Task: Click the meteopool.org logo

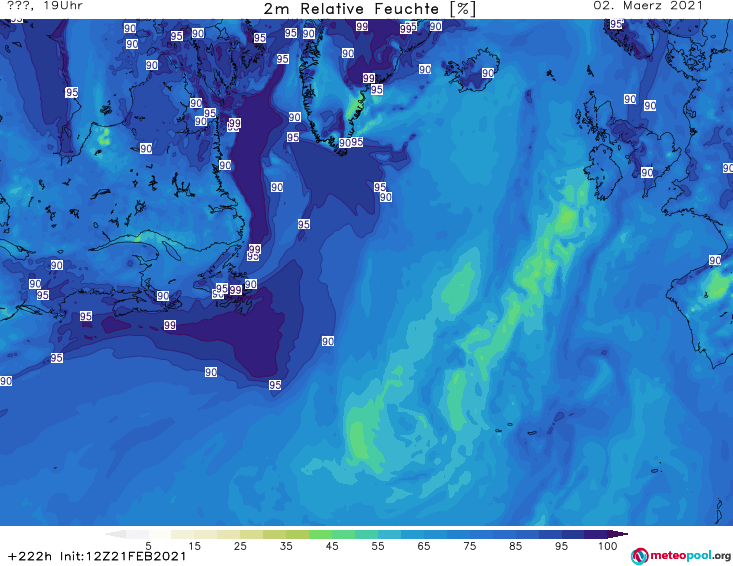Action: pyautogui.click(x=680, y=556)
